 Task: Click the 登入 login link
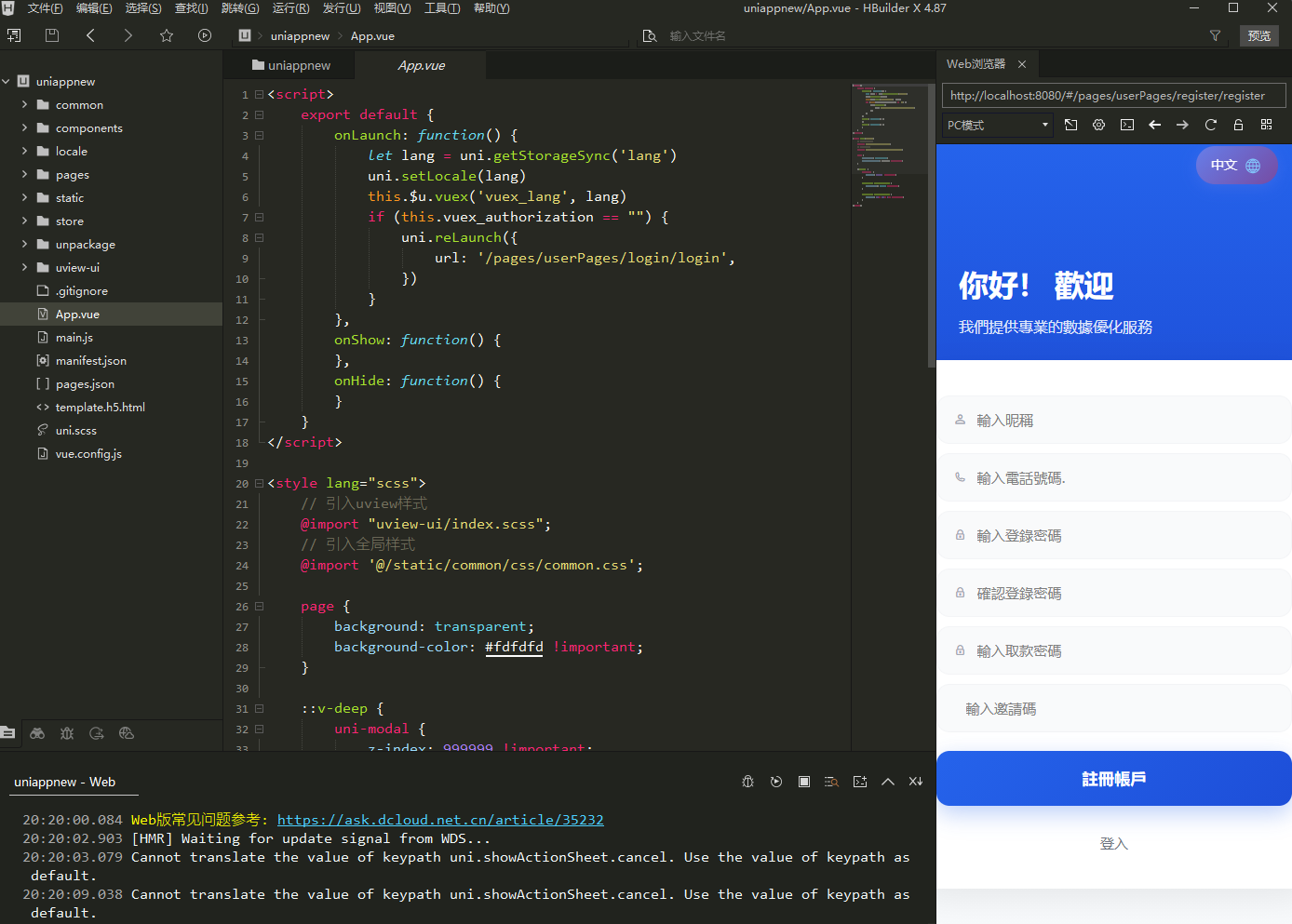click(x=1114, y=844)
